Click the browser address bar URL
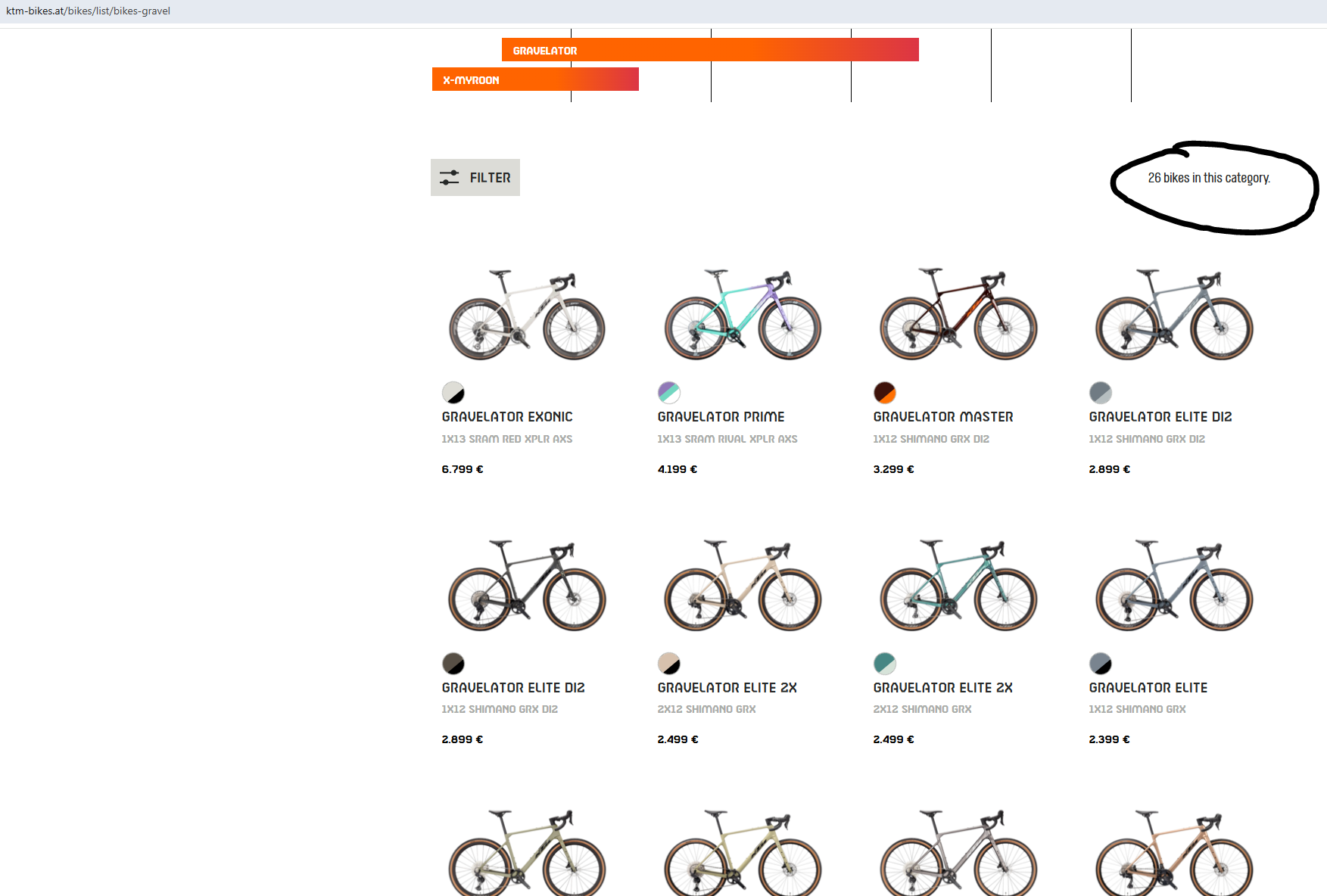 [x=88, y=11]
